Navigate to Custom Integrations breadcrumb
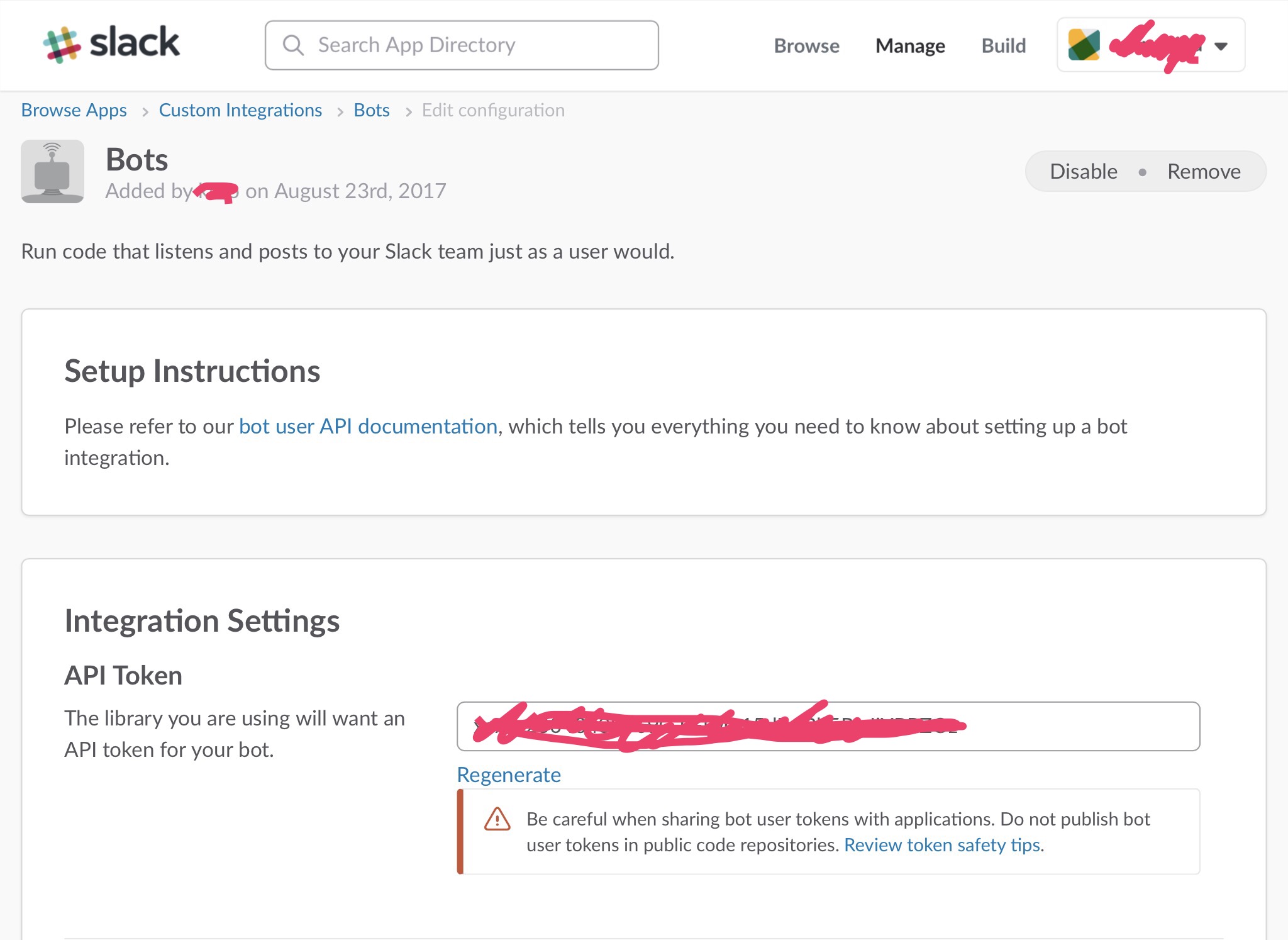Viewport: 1288px width, 940px height. (240, 109)
